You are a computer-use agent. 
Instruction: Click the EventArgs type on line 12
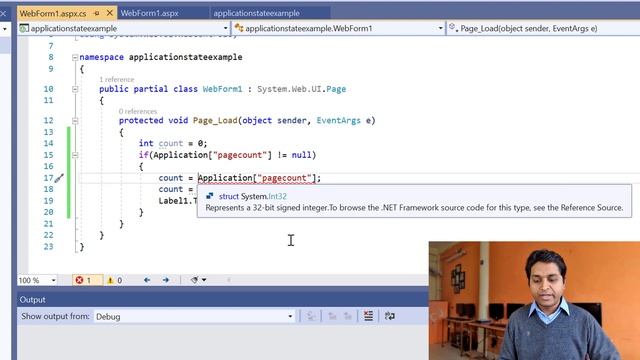[338, 120]
